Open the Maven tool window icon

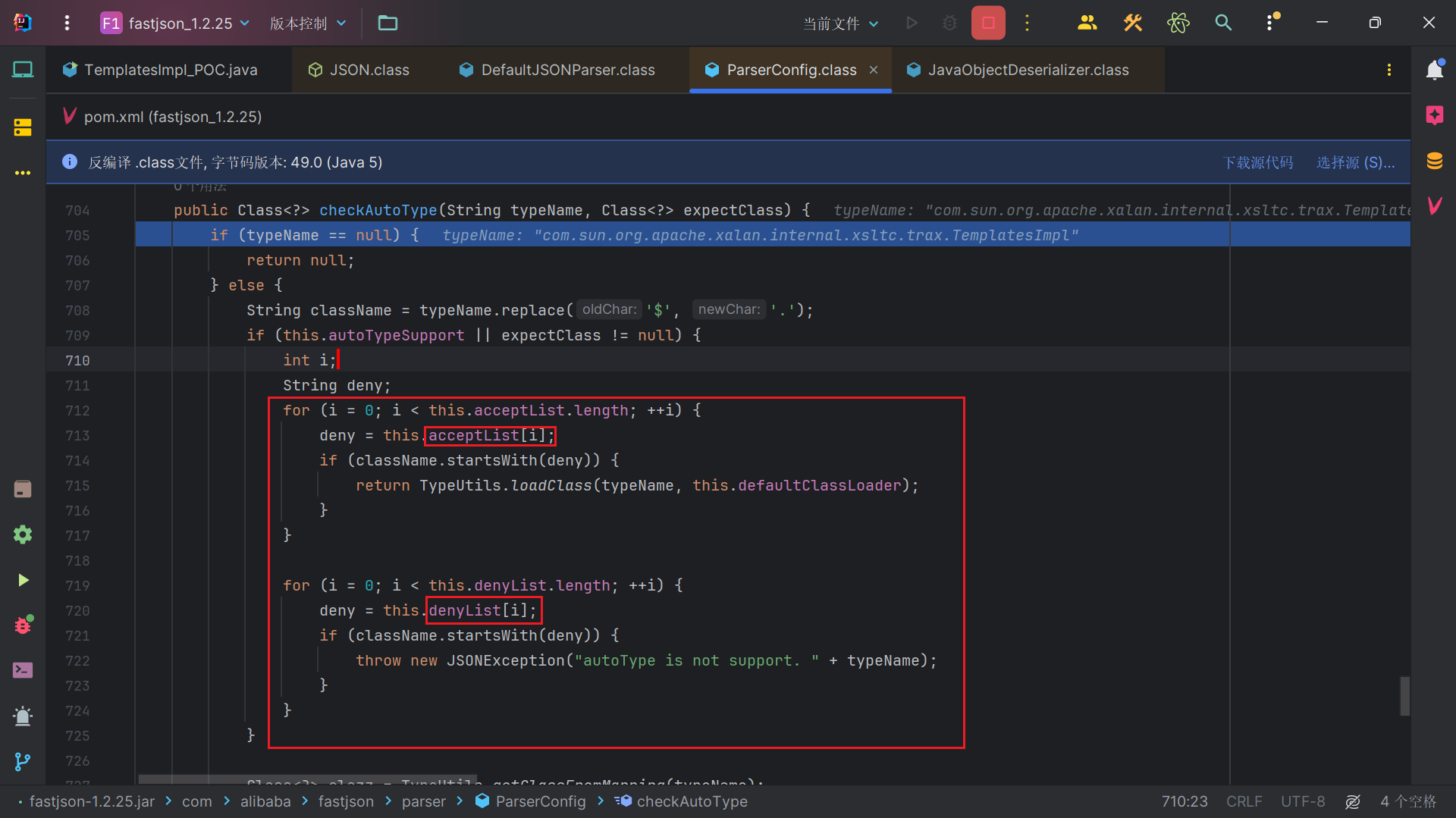coord(1435,205)
